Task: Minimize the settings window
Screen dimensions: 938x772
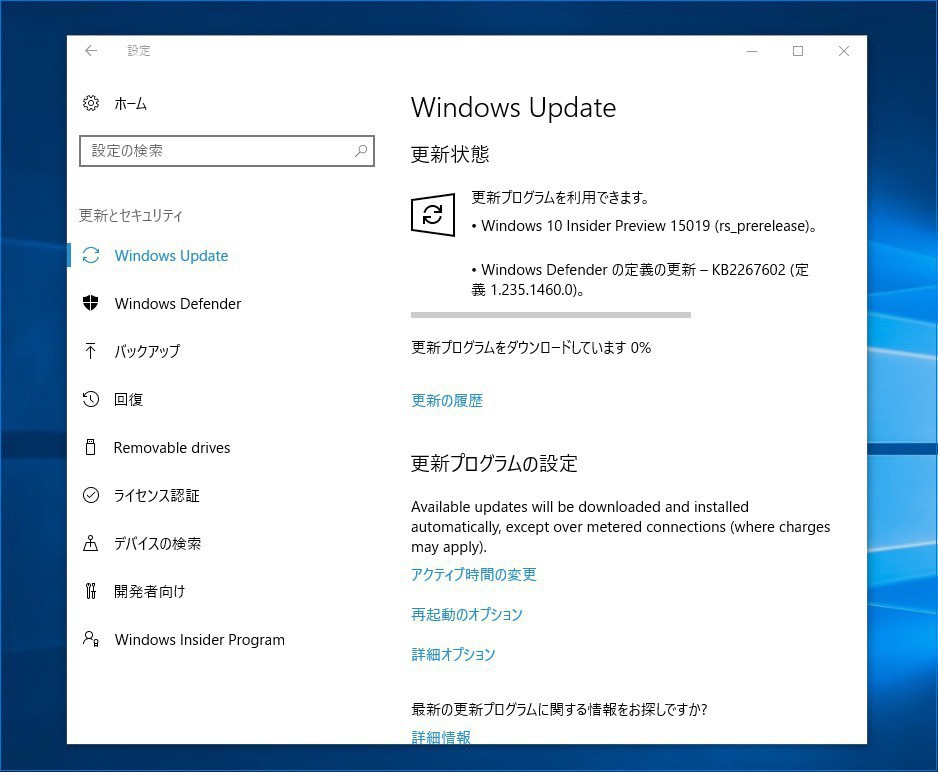Action: click(752, 51)
